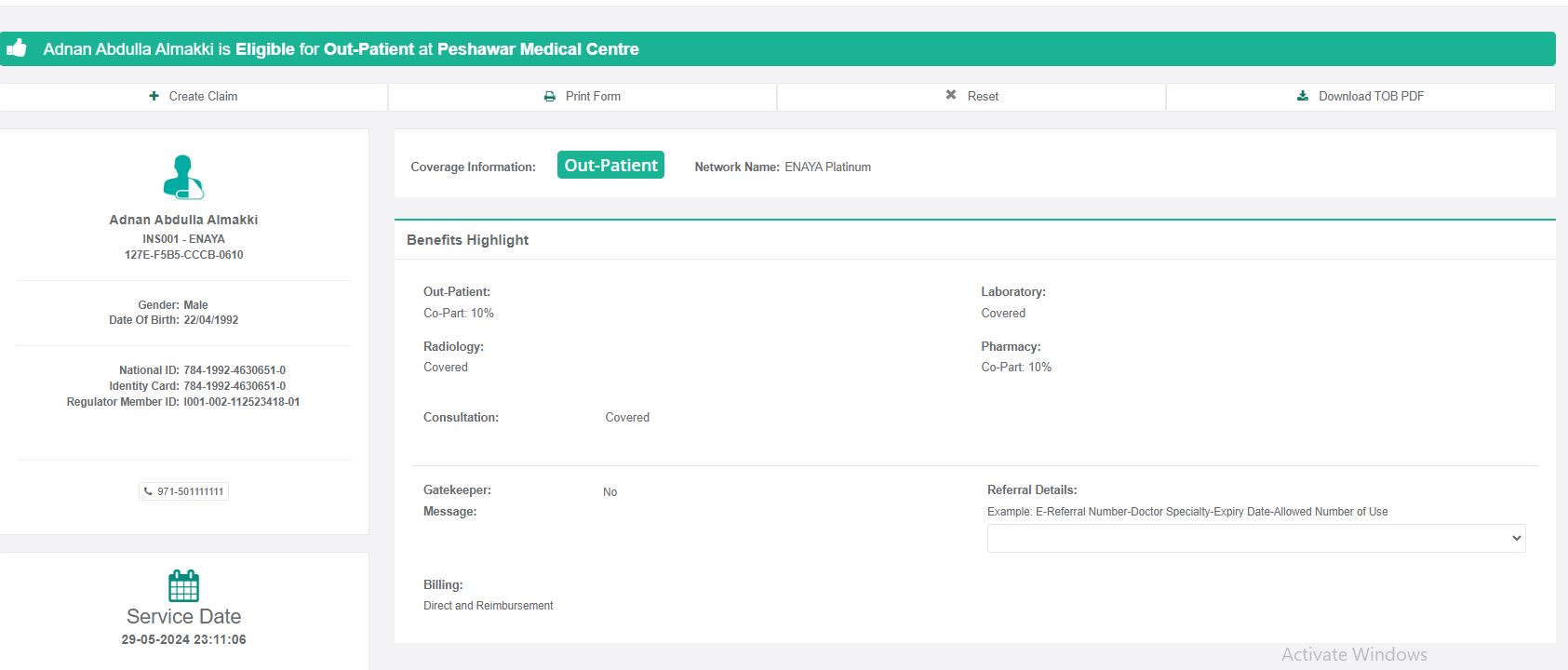
Task: Click the X icon beside Reset
Action: coord(950,95)
